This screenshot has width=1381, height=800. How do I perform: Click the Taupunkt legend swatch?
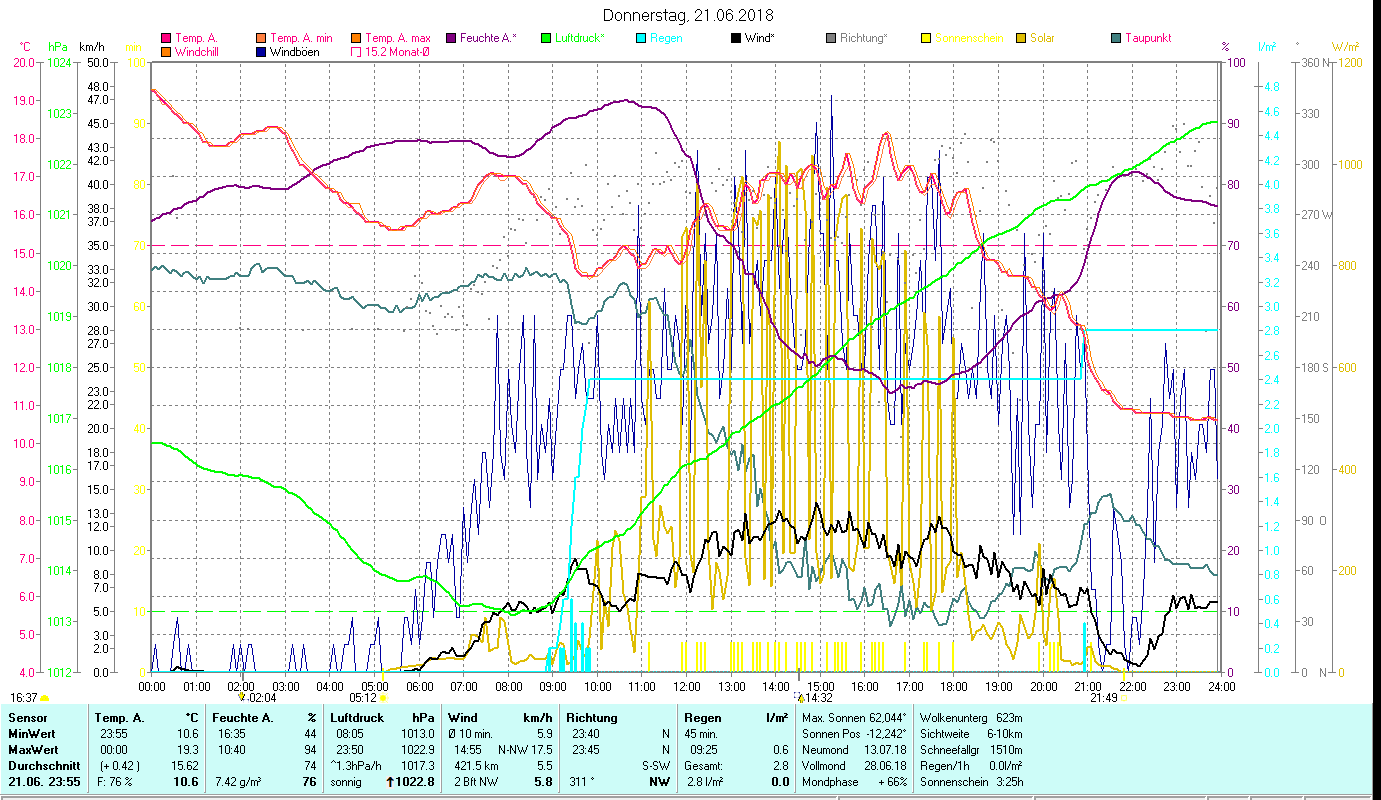click(1116, 39)
